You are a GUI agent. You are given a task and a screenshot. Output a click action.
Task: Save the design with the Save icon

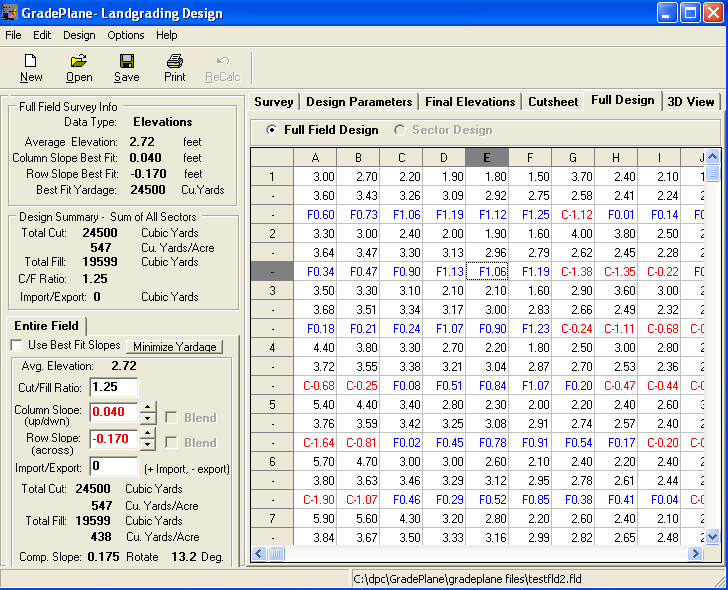(127, 67)
